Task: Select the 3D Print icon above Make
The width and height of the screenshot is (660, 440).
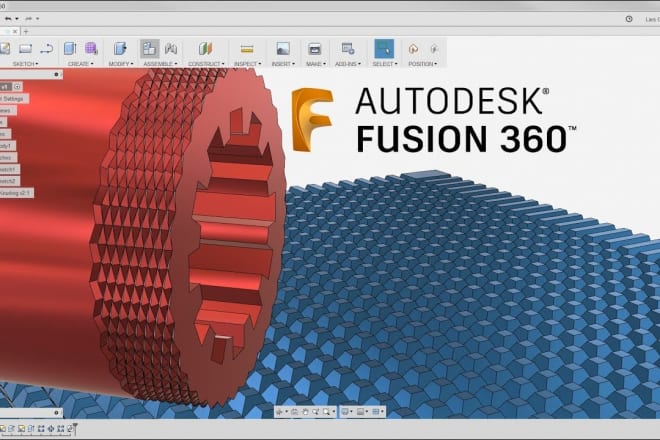Action: [314, 49]
